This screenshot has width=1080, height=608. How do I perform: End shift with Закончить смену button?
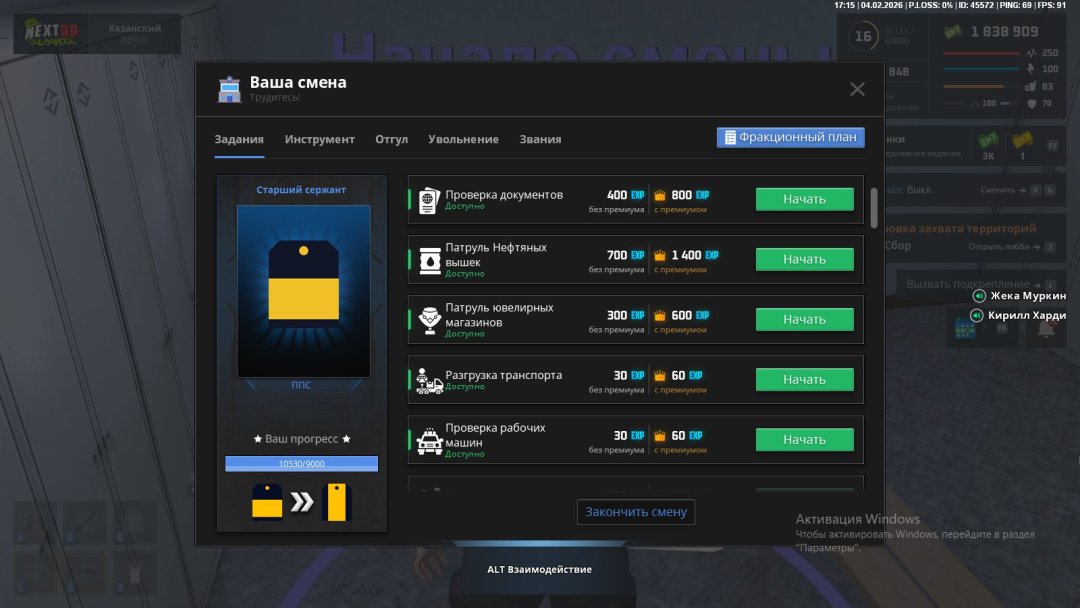tap(635, 512)
